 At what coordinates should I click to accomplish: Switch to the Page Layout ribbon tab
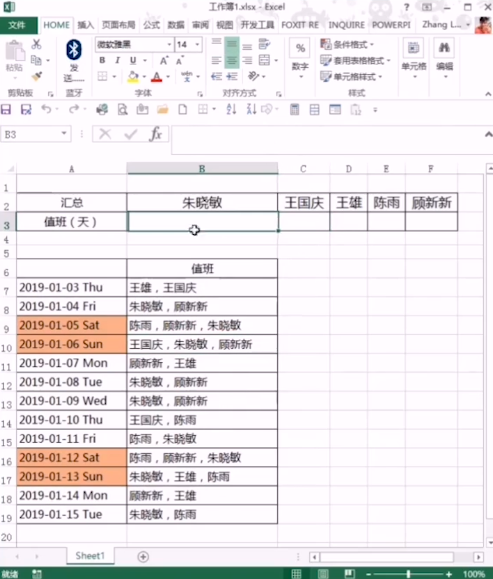(x=118, y=25)
